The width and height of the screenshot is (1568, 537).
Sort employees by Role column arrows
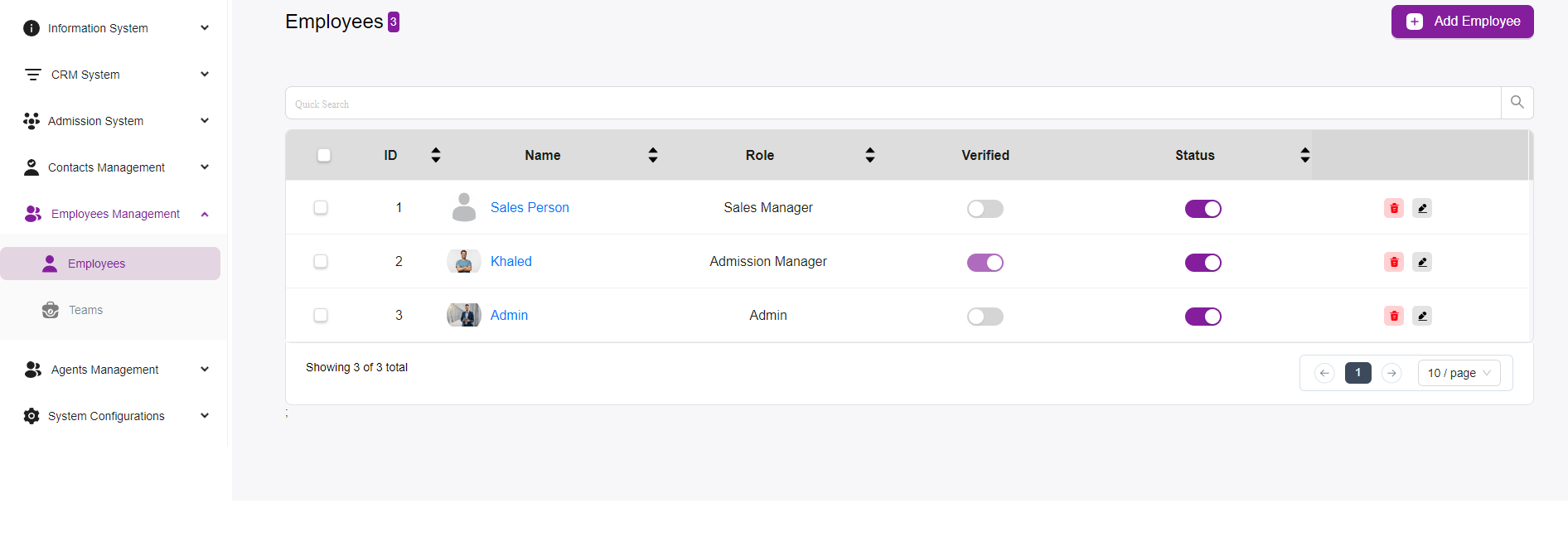(x=869, y=155)
